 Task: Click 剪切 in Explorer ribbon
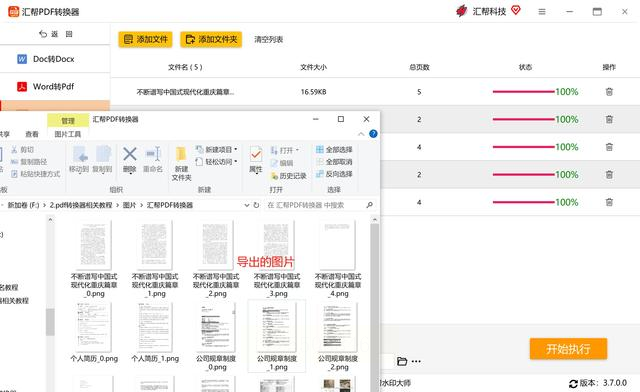[x=23, y=149]
